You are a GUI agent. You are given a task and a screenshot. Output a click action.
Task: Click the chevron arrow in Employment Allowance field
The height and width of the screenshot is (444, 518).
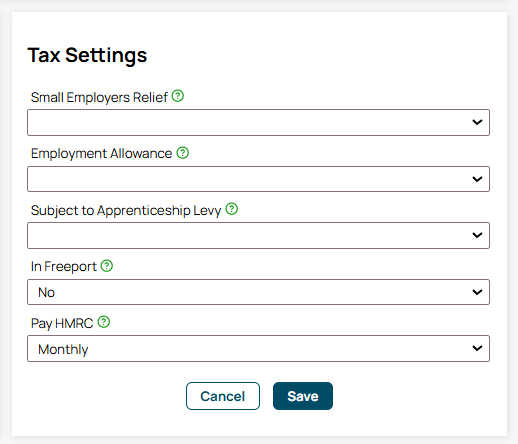[477, 179]
